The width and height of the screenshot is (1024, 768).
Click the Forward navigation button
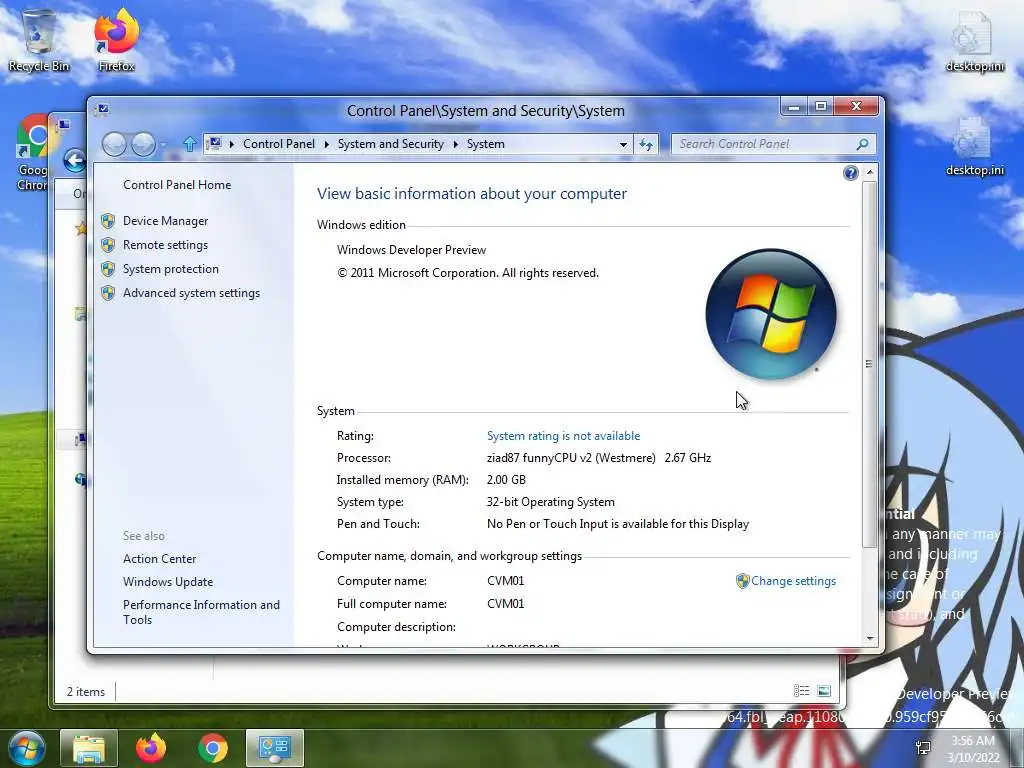click(x=143, y=144)
